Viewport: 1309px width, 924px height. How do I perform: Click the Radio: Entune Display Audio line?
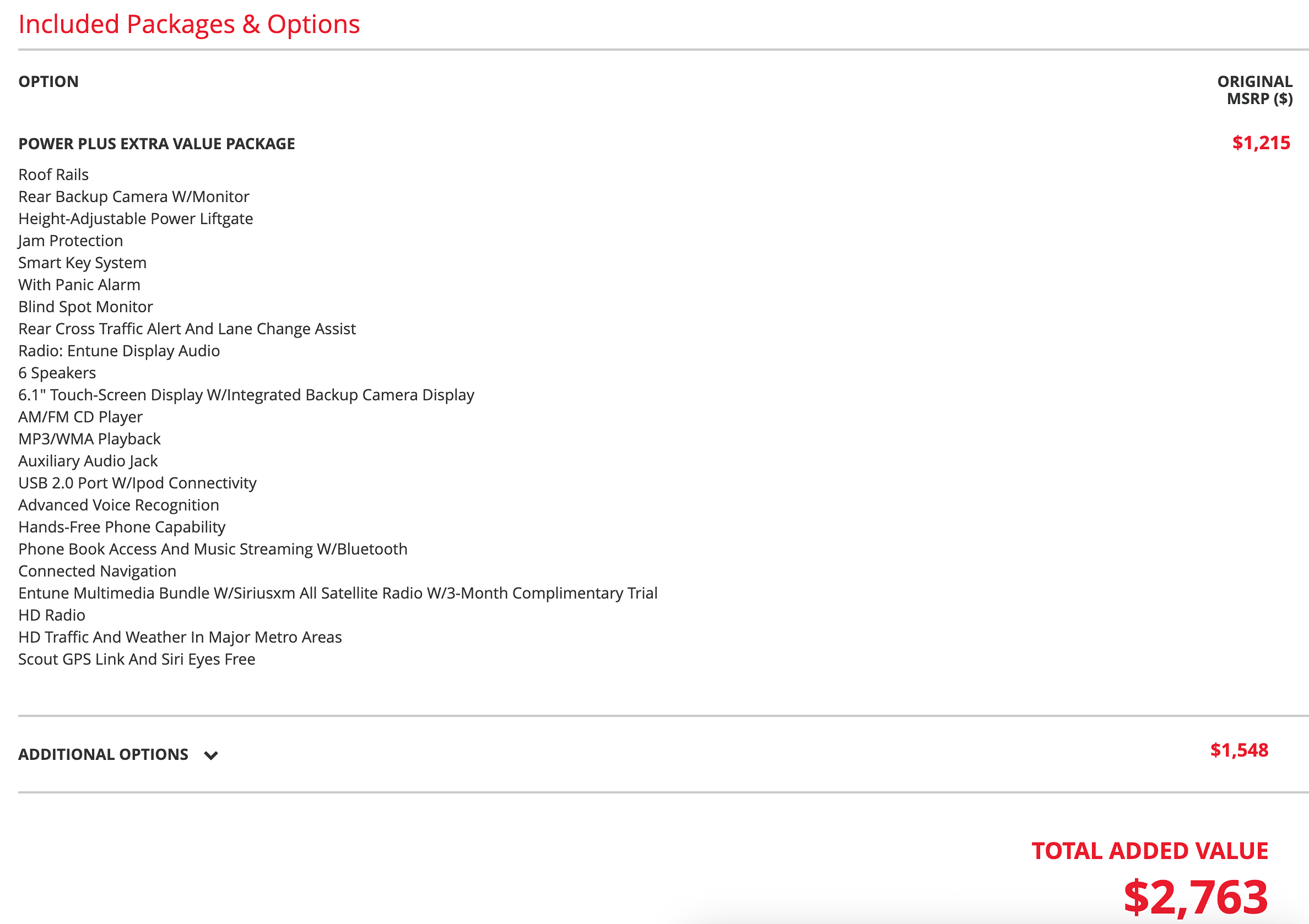[x=119, y=351]
